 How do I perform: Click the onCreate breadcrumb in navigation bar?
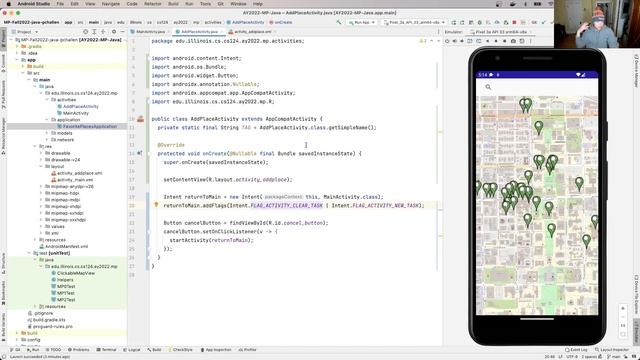[283, 22]
